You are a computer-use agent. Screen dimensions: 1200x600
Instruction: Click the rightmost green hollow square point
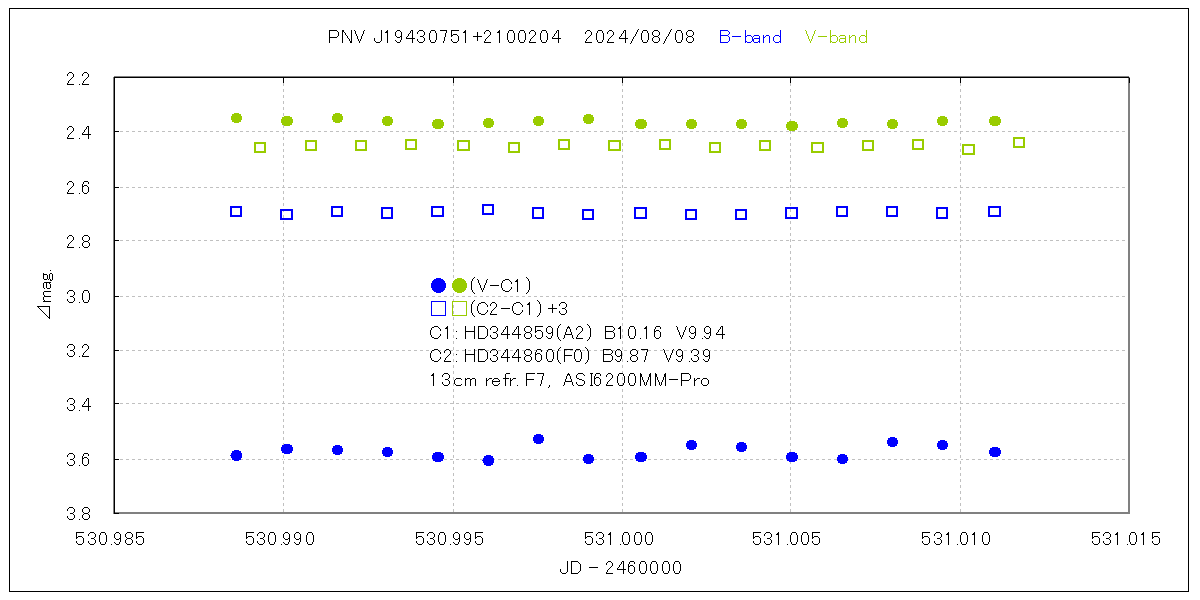1019,143
